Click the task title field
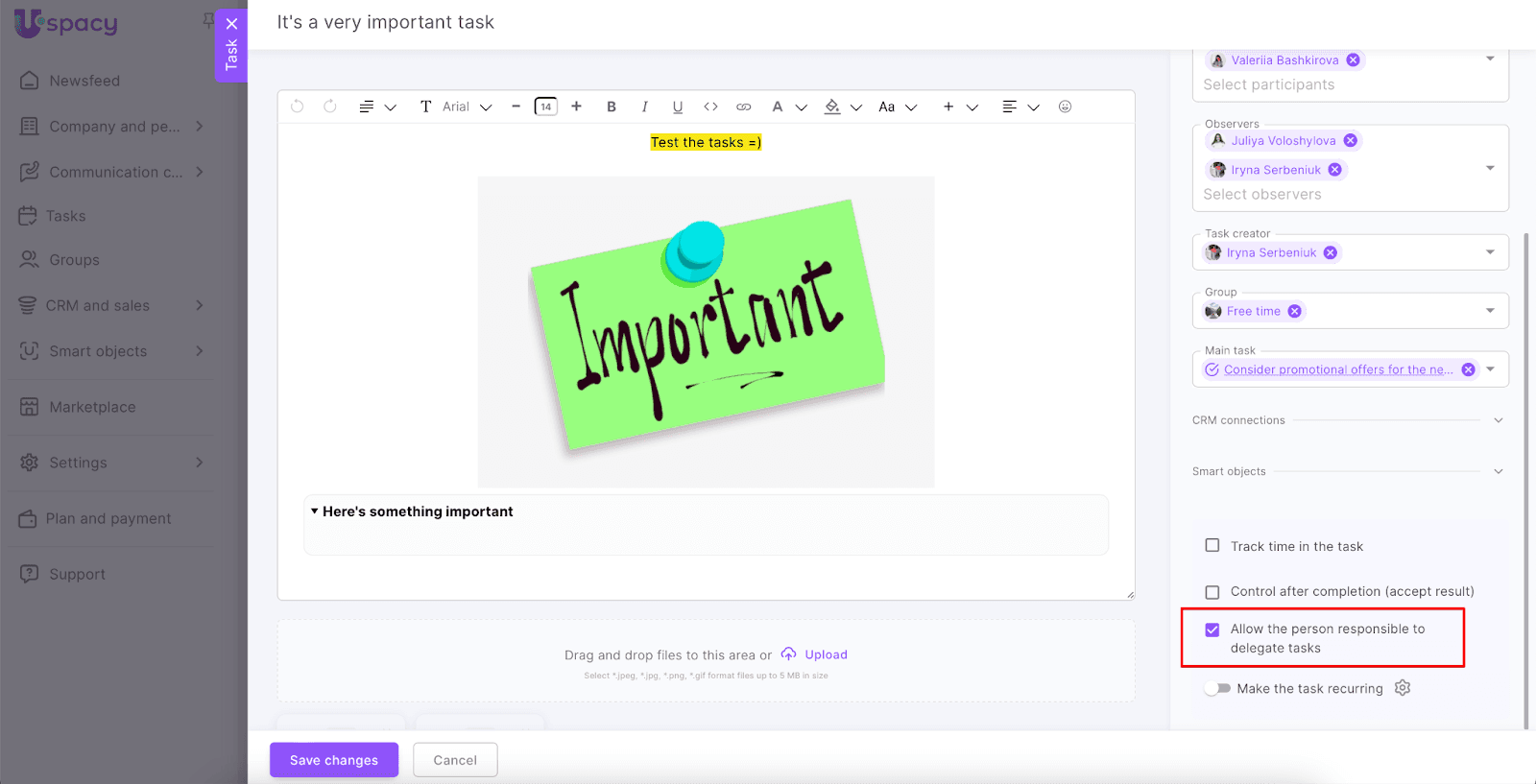The image size is (1536, 784). 385,22
